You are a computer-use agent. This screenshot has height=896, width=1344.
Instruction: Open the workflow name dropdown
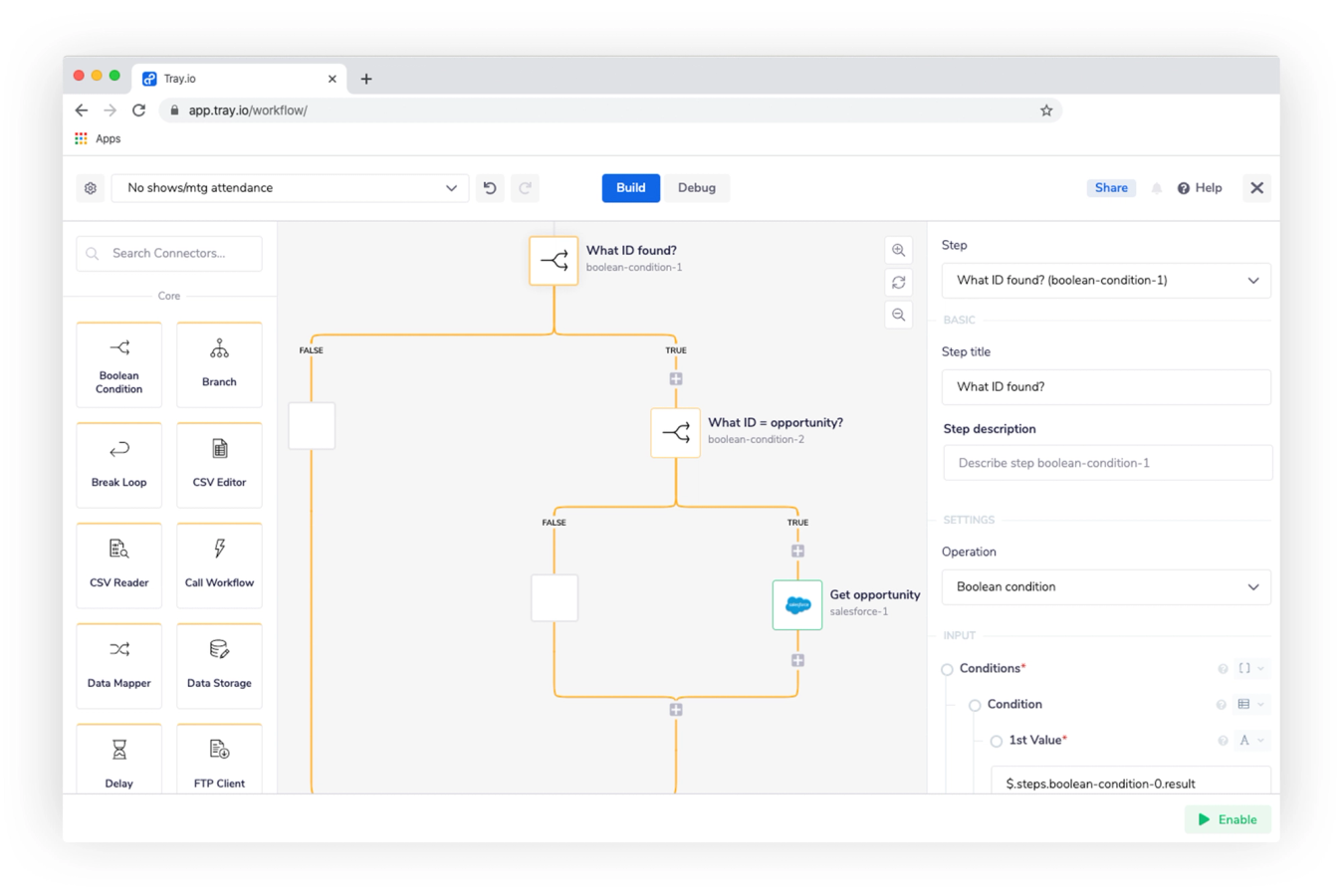coord(290,188)
